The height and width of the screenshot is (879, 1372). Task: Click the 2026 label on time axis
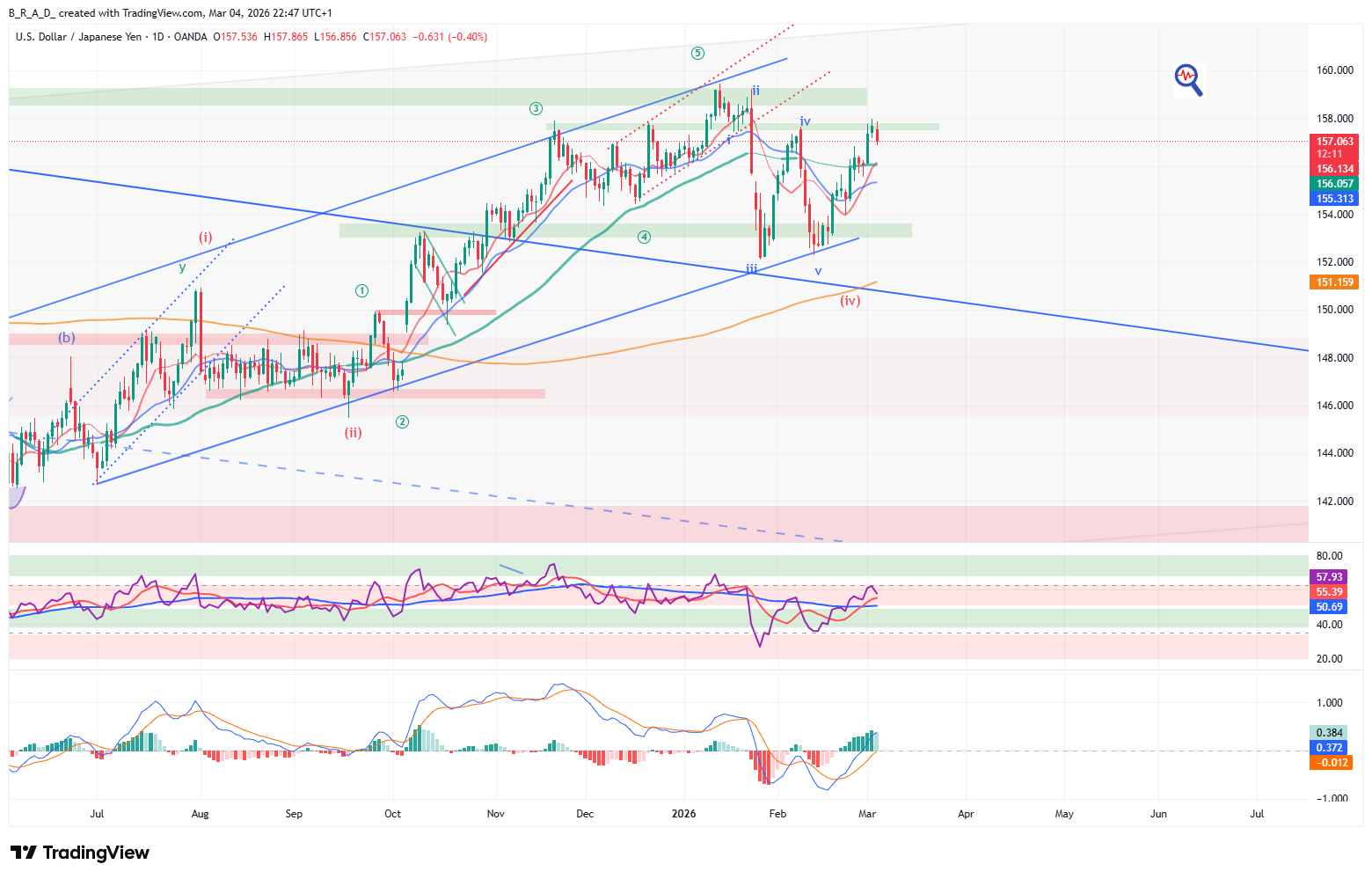(683, 814)
